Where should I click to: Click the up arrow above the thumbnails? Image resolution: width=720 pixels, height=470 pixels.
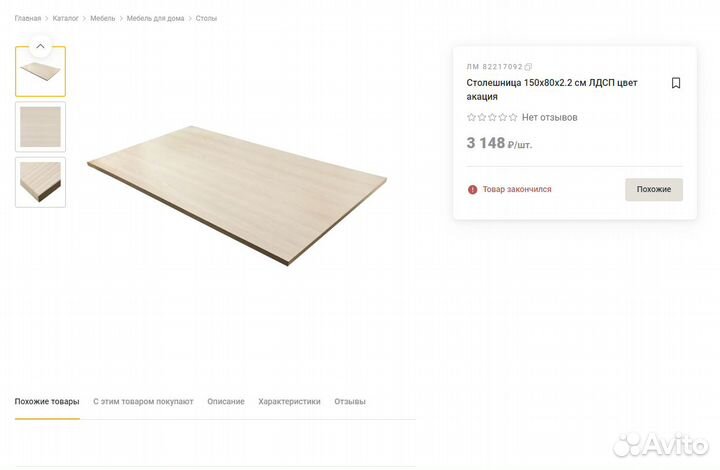pos(40,46)
